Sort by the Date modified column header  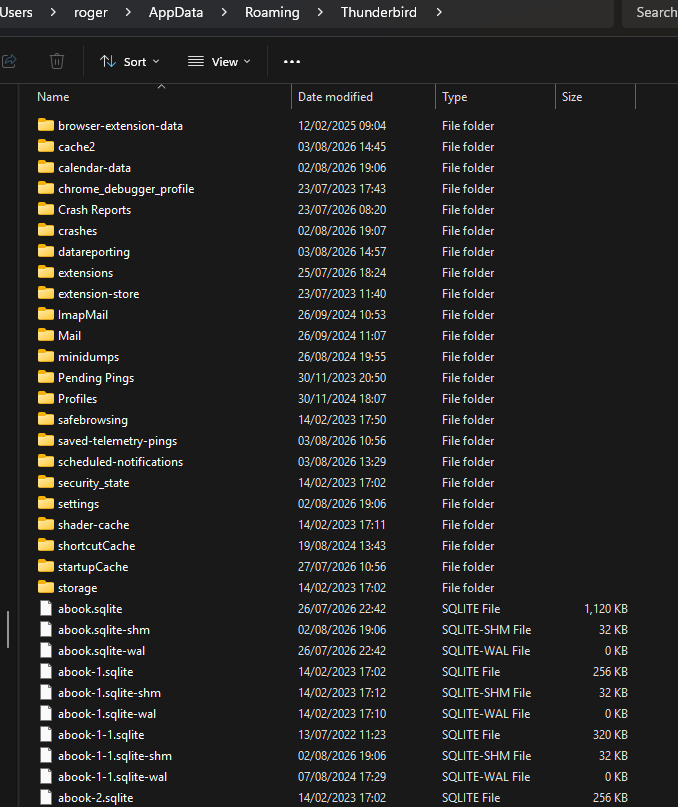[x=335, y=97]
